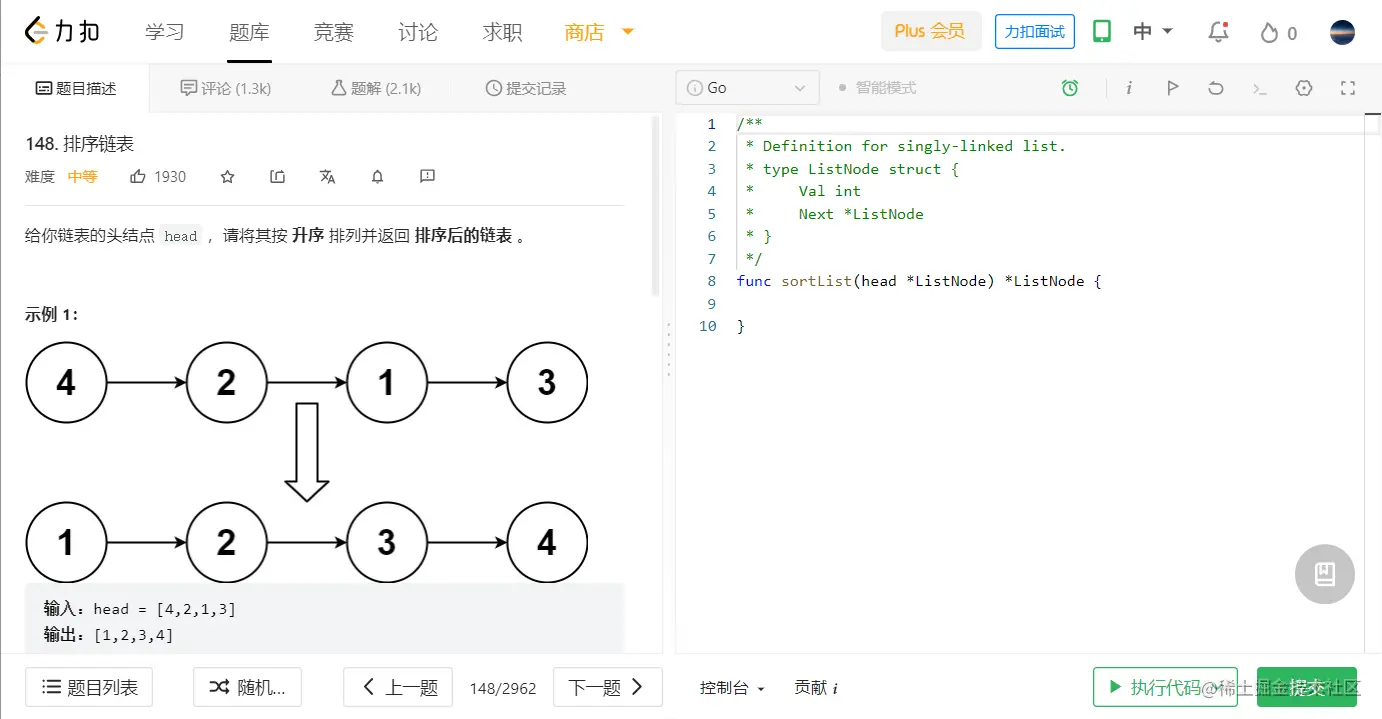
Task: Like the problem with thumbs-up icon
Action: pos(138,177)
